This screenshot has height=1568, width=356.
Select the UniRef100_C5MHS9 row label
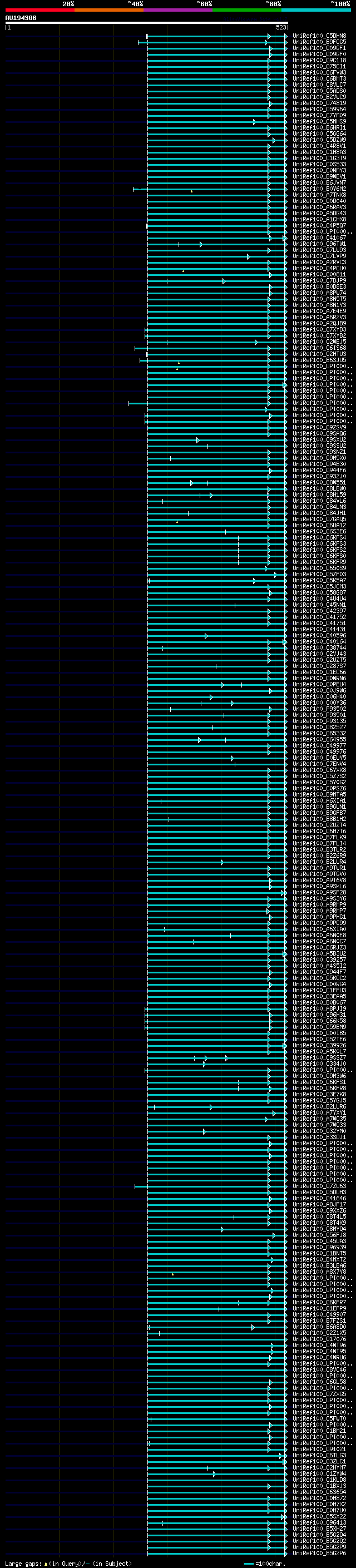319,122
